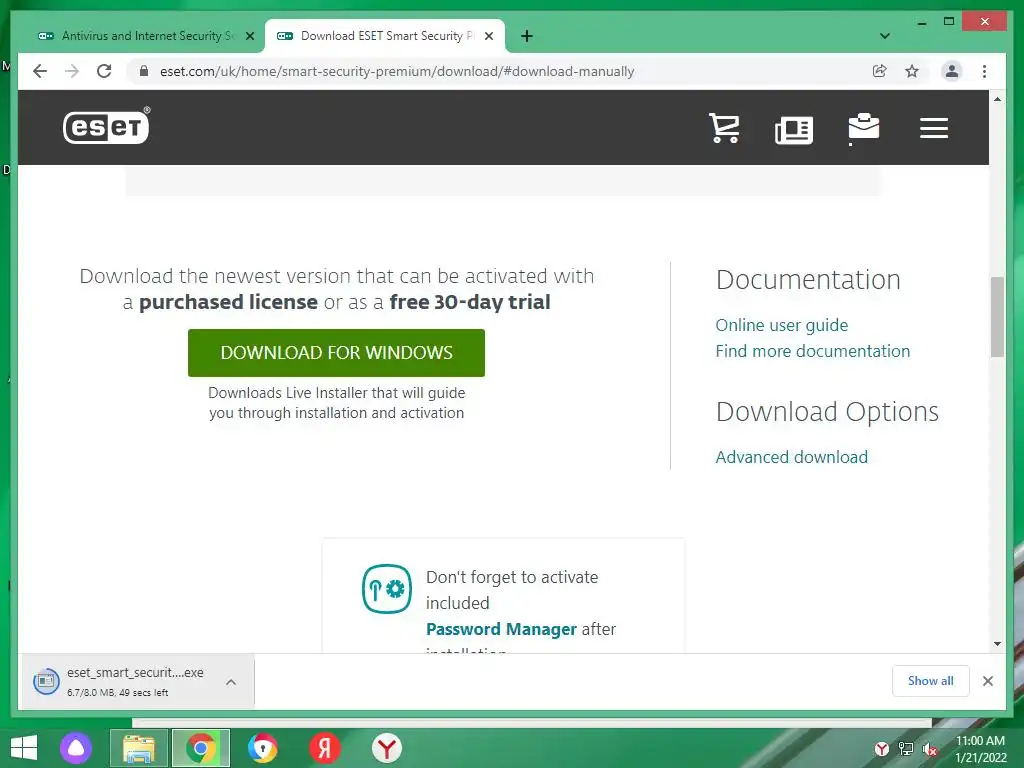This screenshot has height=768, width=1024.
Task: Open the Alice assistant taskbar icon
Action: pos(76,748)
